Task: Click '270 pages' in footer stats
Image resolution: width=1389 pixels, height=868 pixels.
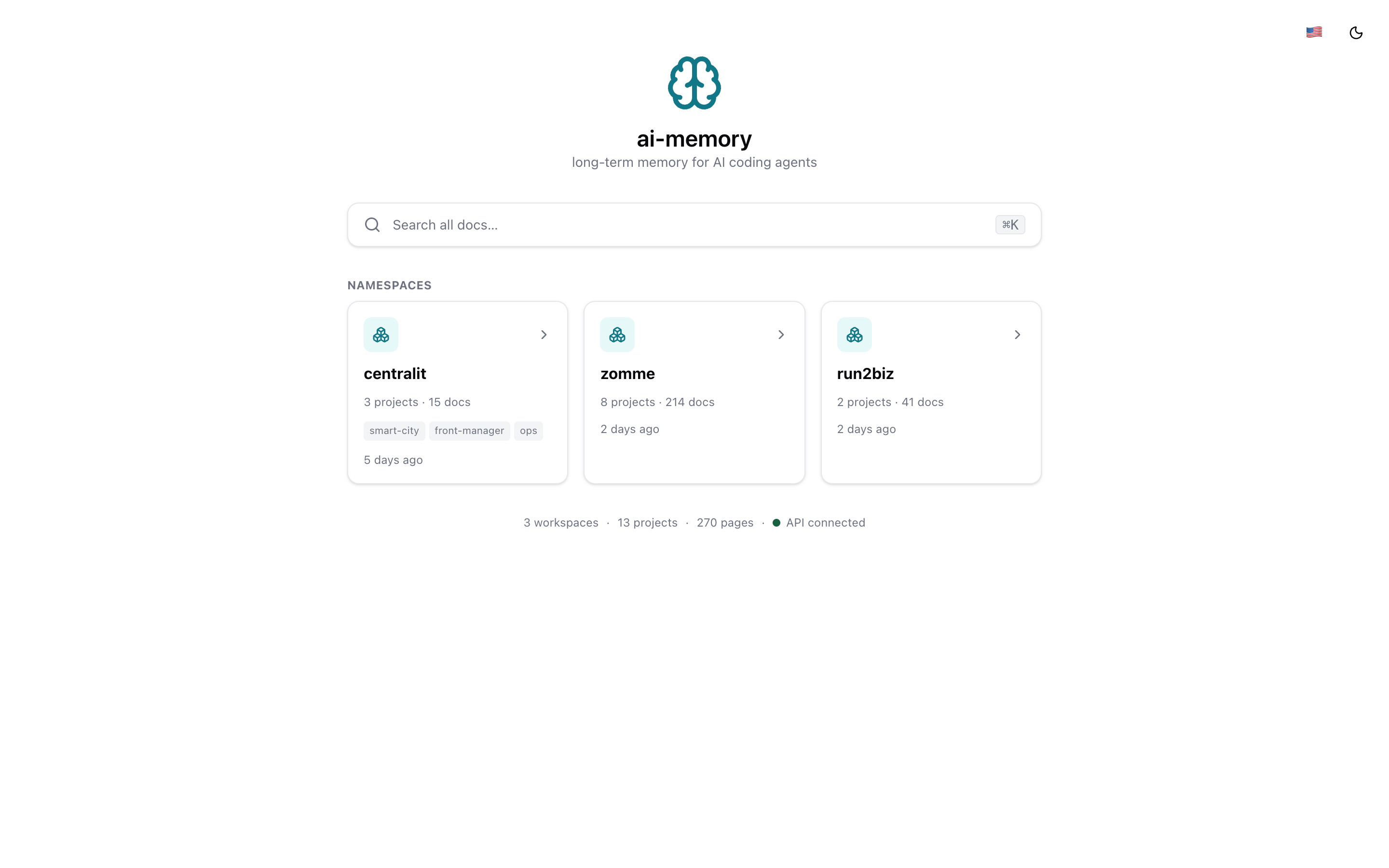Action: click(x=725, y=522)
